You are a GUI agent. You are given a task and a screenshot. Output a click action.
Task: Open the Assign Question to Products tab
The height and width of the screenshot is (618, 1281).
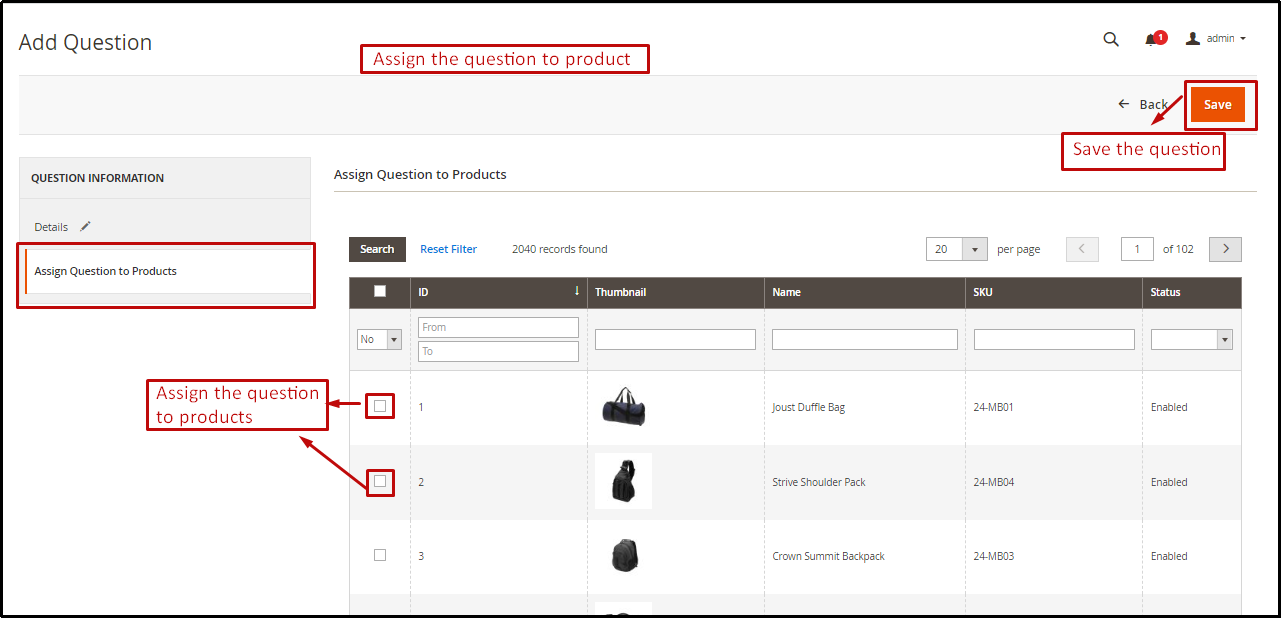point(106,270)
